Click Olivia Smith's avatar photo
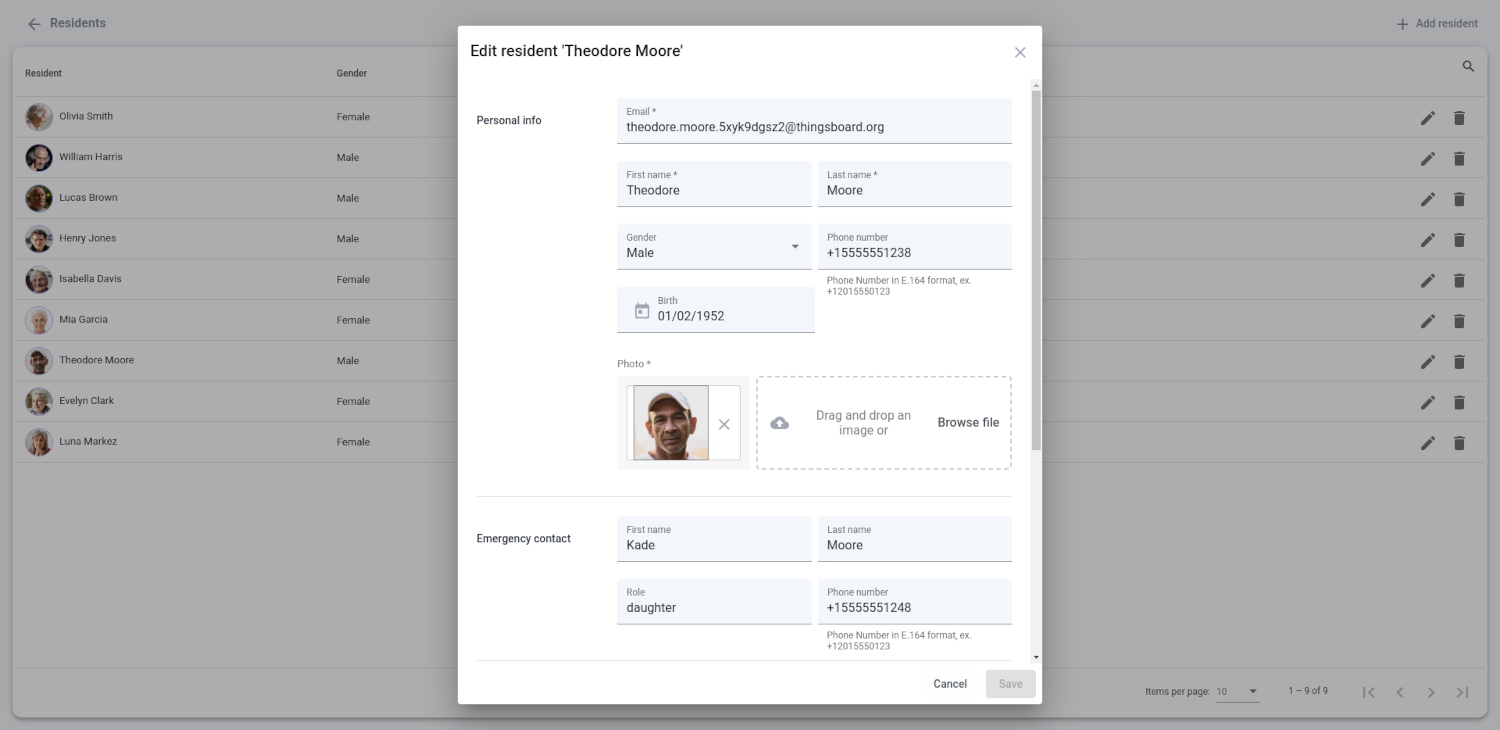The width and height of the screenshot is (1500, 730). click(39, 117)
